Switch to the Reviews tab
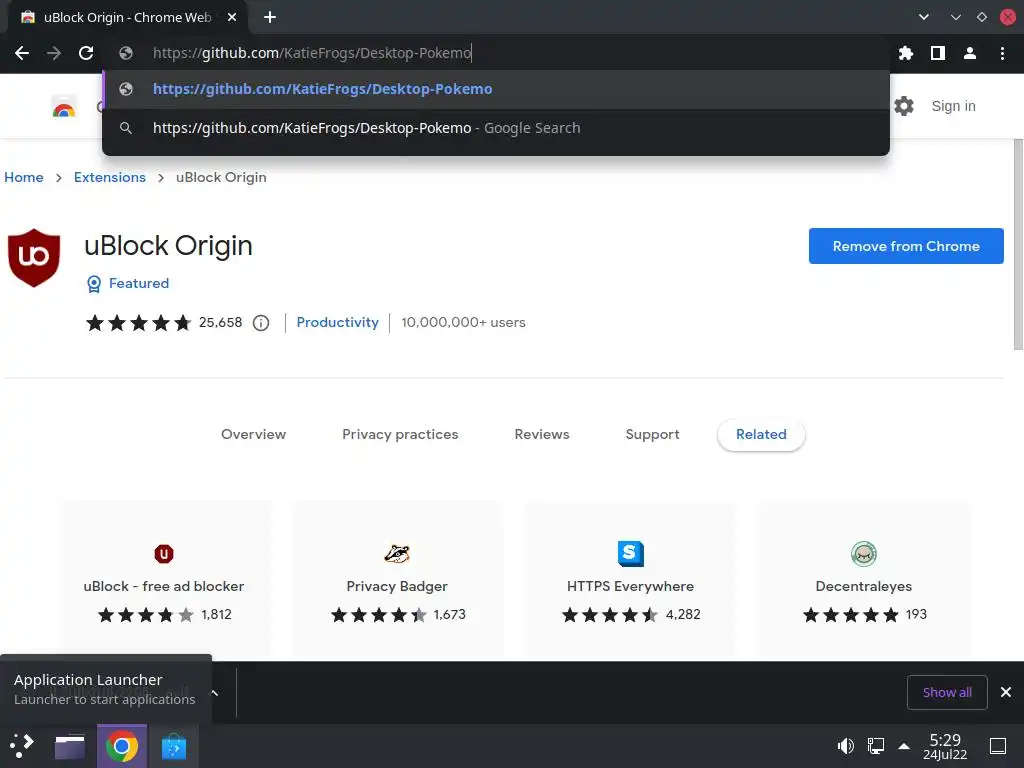1024x768 pixels. tap(542, 434)
